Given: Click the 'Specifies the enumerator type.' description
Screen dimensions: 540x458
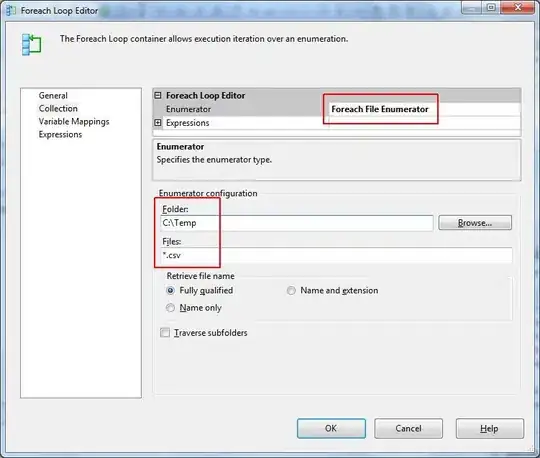Looking at the screenshot, I should coord(214,160).
